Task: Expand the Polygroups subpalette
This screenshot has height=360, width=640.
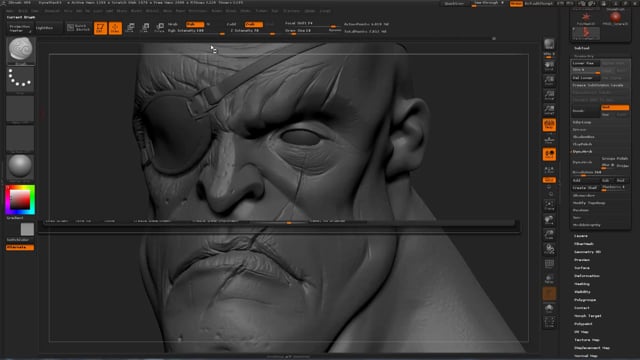Action: [x=585, y=300]
